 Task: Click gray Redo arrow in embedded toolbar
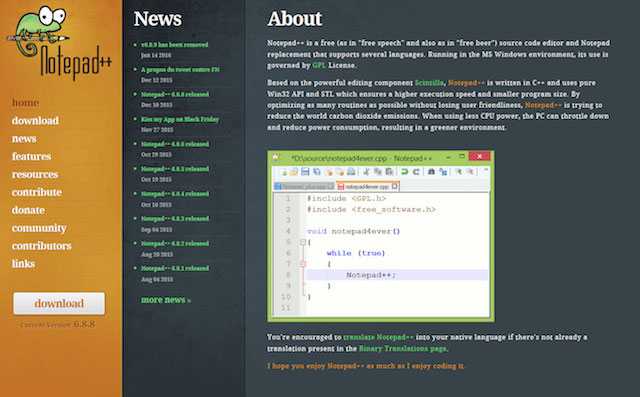point(416,172)
